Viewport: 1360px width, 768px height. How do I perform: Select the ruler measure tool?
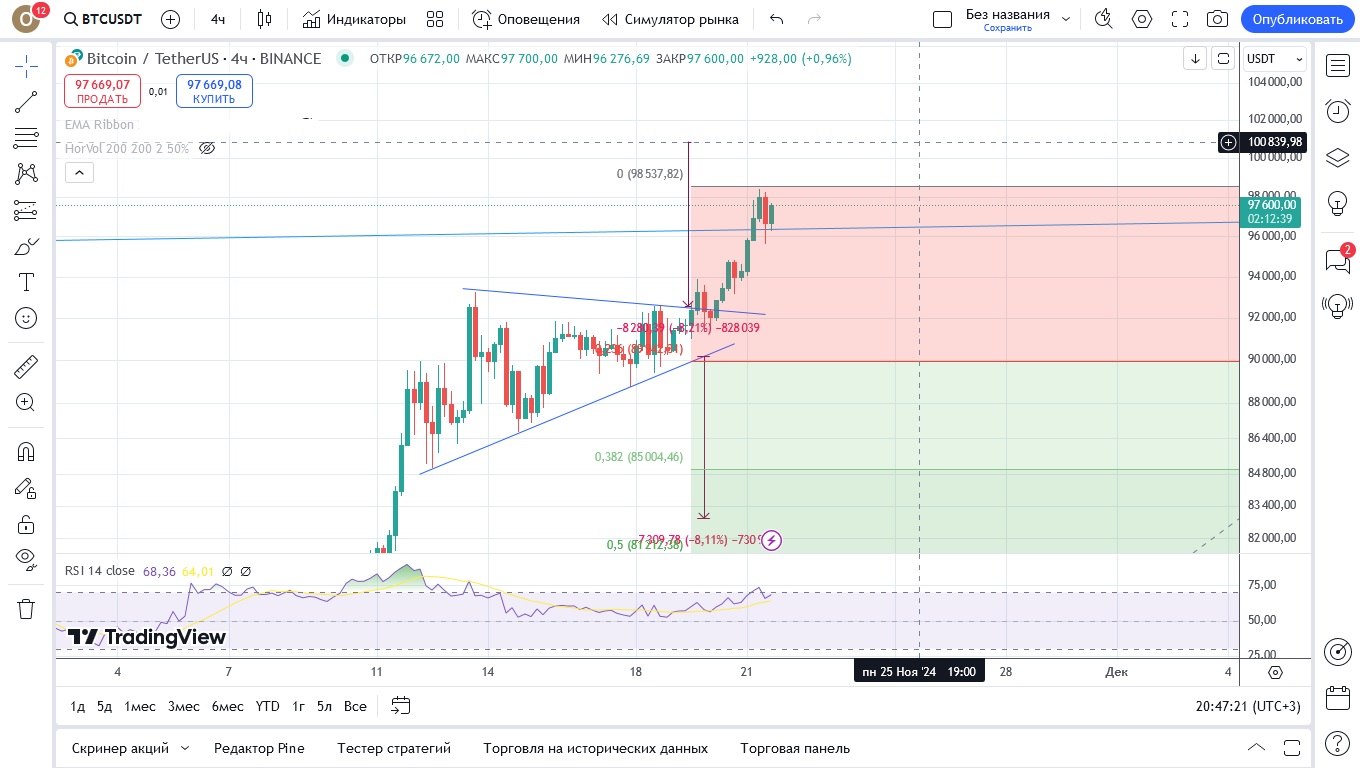click(26, 367)
